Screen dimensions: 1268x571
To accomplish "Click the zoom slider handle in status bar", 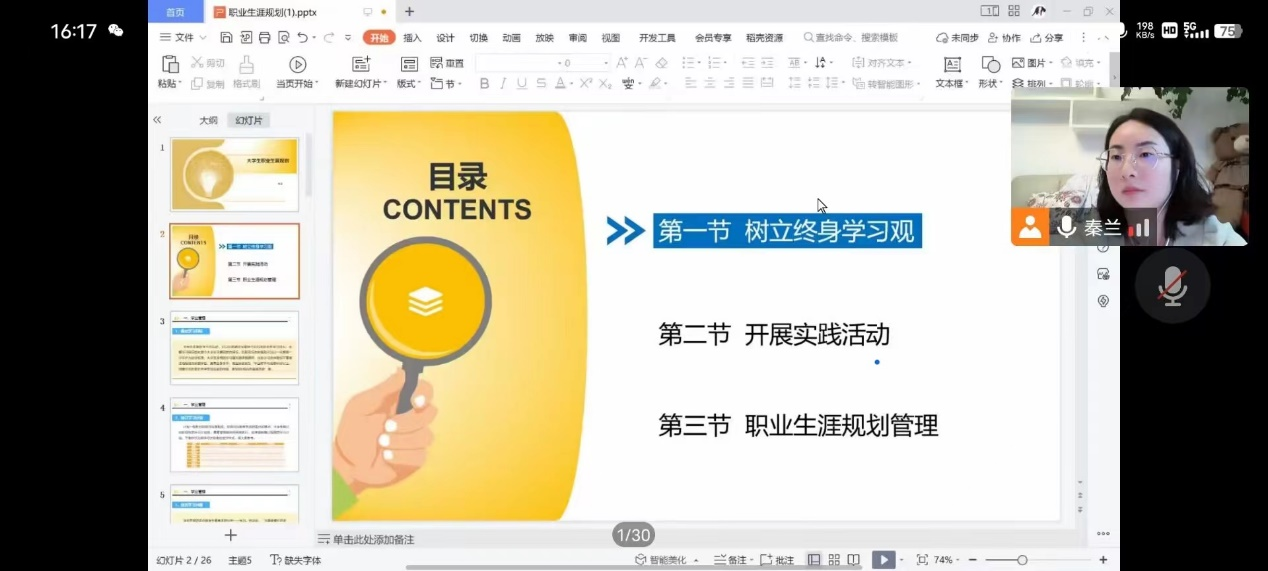I will (1022, 560).
